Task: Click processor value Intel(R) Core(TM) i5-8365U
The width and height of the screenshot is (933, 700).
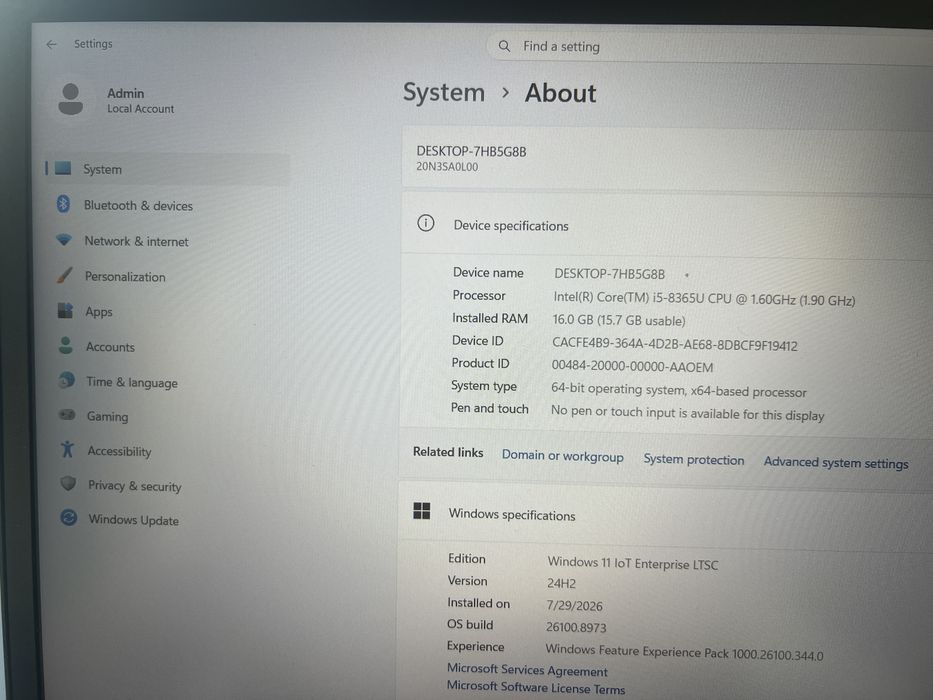Action: coord(704,299)
